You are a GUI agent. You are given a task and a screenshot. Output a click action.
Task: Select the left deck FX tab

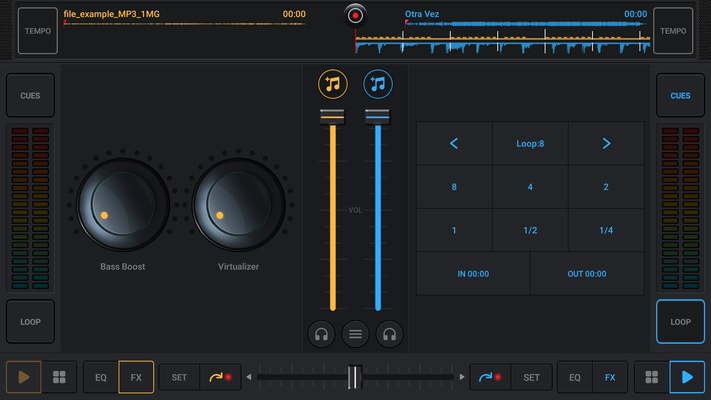(136, 377)
